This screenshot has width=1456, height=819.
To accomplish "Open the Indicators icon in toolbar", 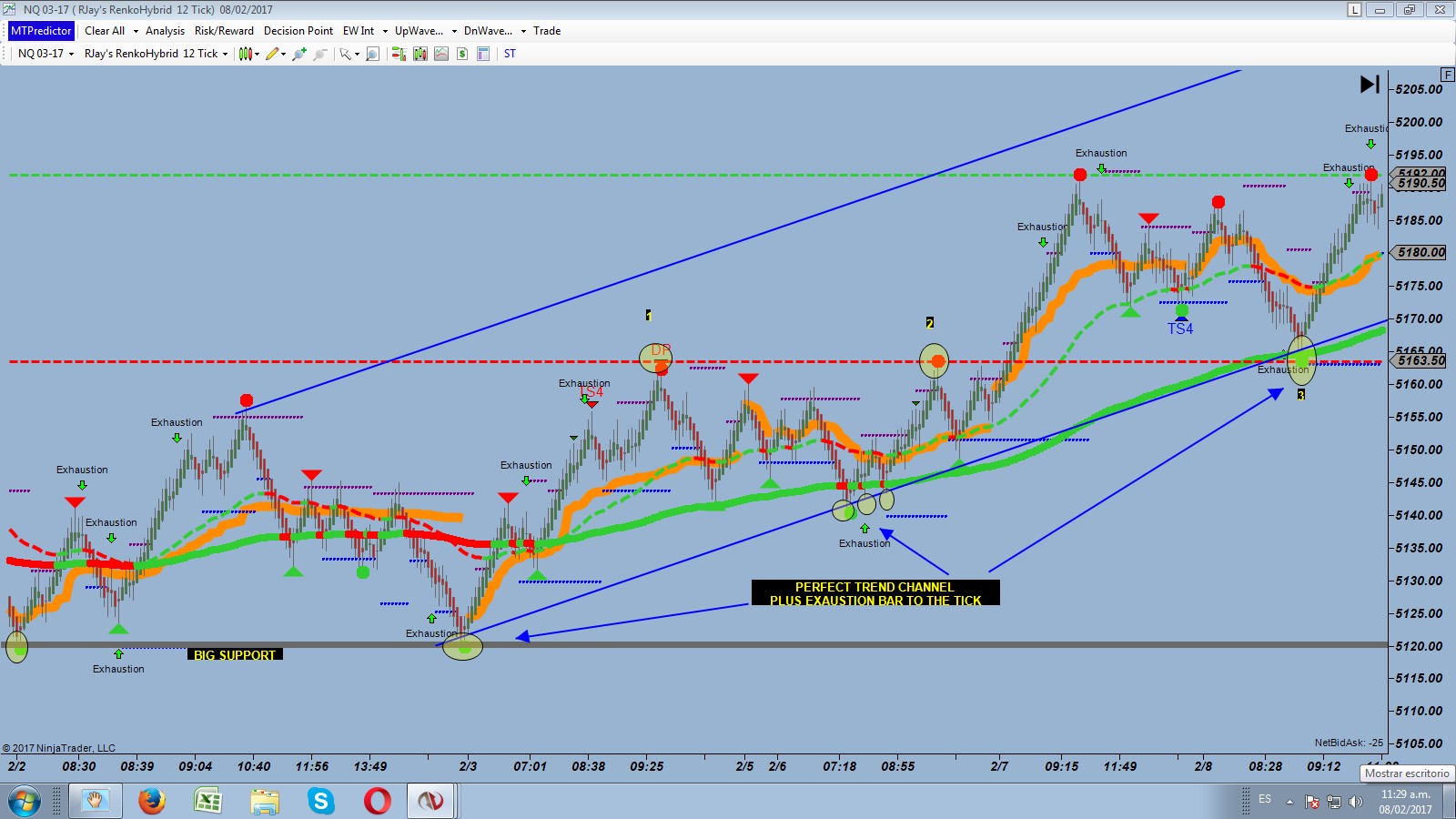I will coord(420,54).
